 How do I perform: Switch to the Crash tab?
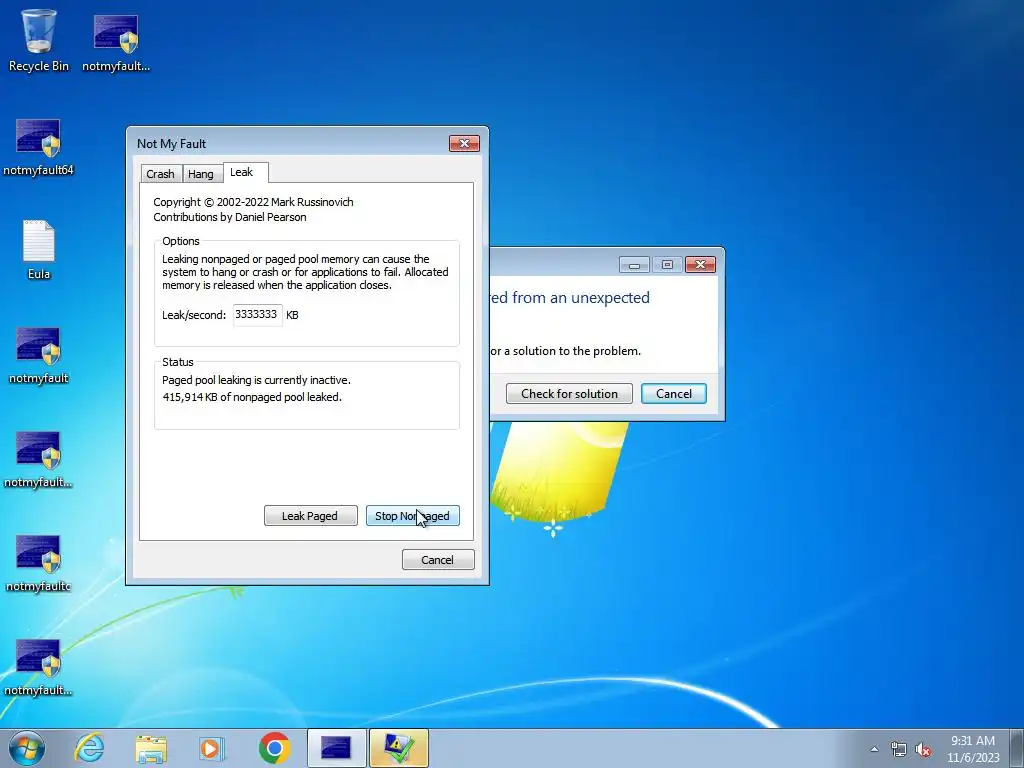pos(160,174)
